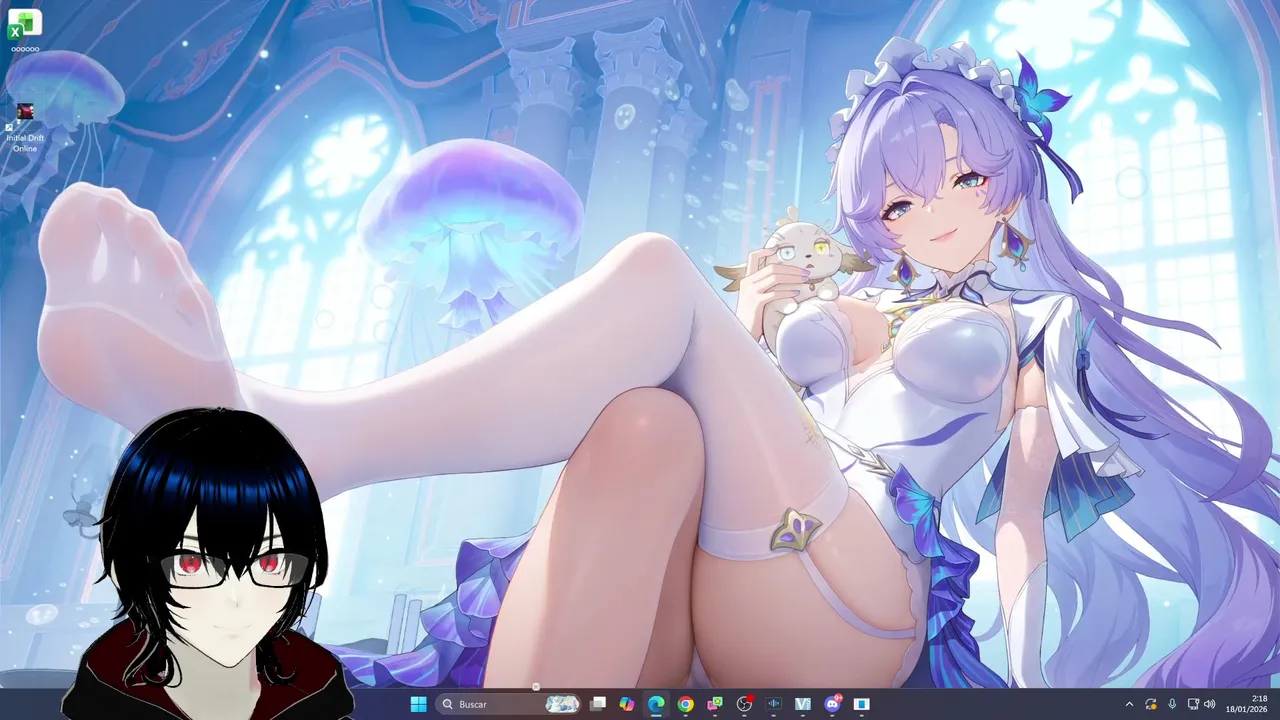
Task: Click the microphone tray icon
Action: [x=1172, y=704]
